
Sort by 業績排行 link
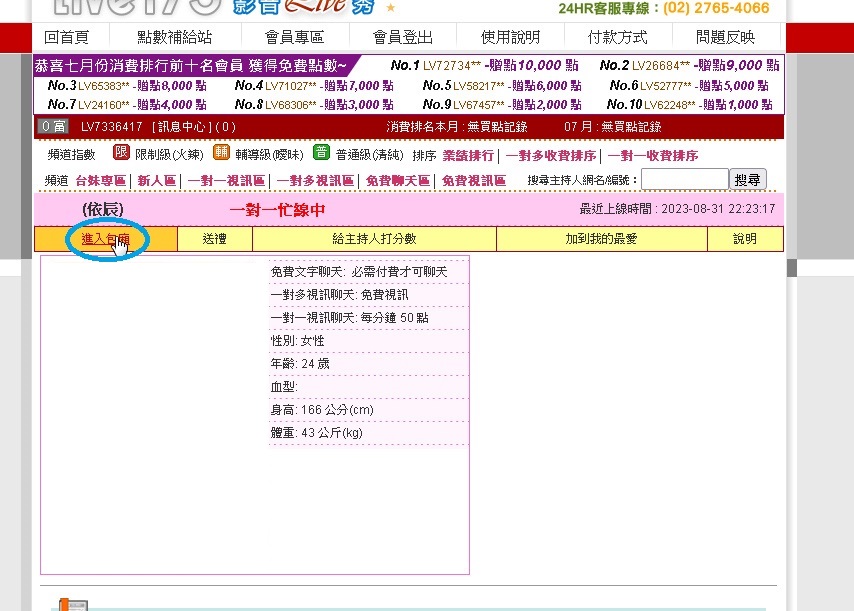468,156
